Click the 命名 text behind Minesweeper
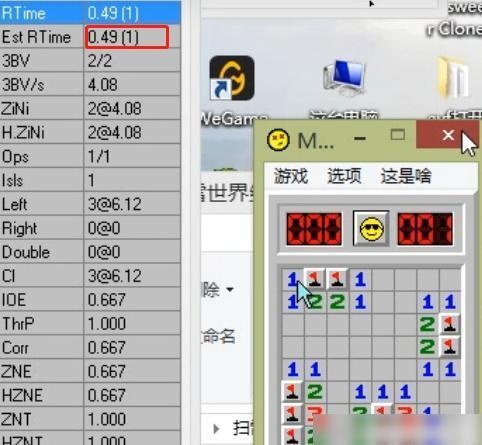 pos(218,337)
